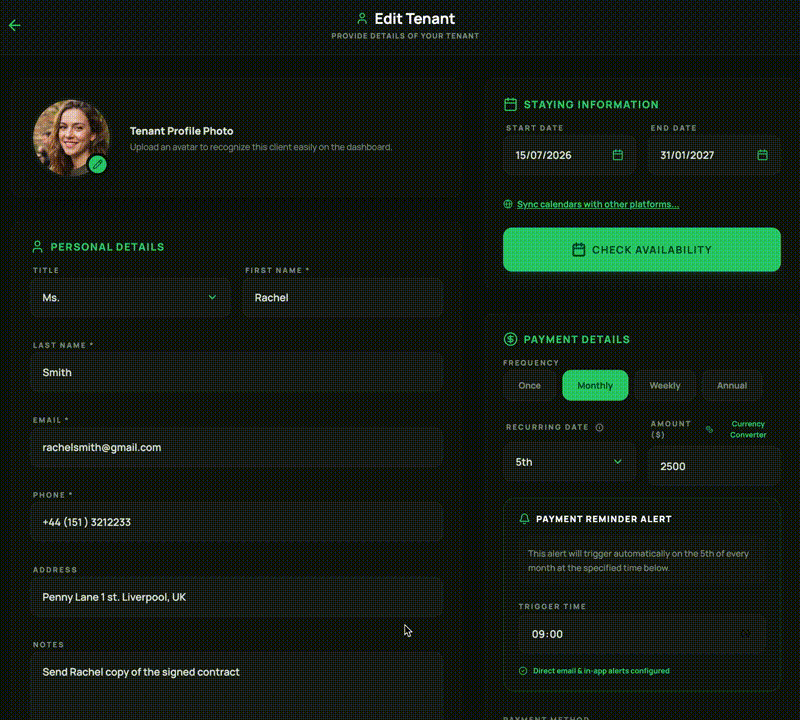Click 'Direct email & in-app alerts configured' text

click(601, 671)
